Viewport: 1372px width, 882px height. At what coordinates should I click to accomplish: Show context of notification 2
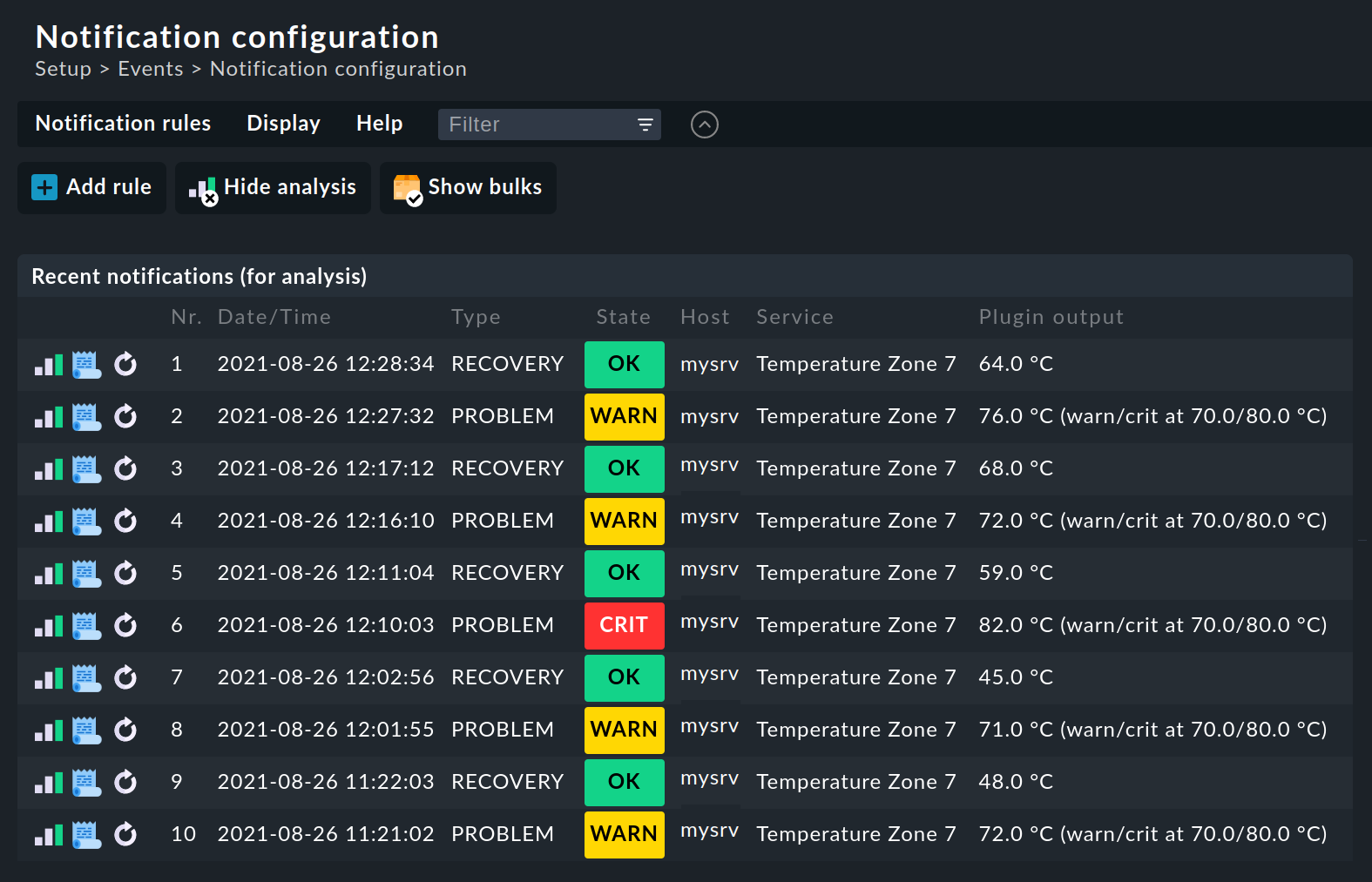[x=86, y=417]
